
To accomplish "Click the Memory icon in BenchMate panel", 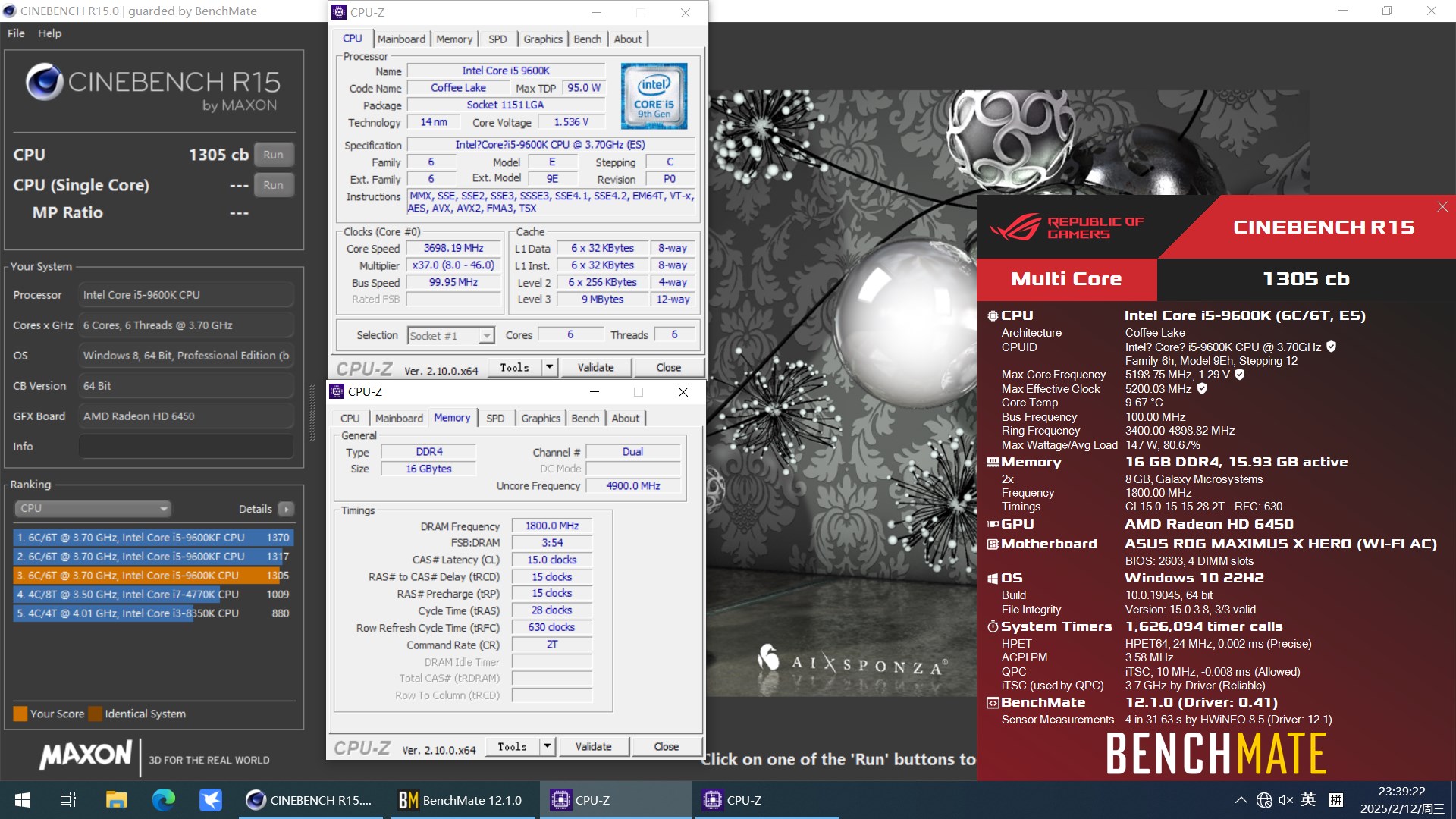I will click(x=993, y=462).
